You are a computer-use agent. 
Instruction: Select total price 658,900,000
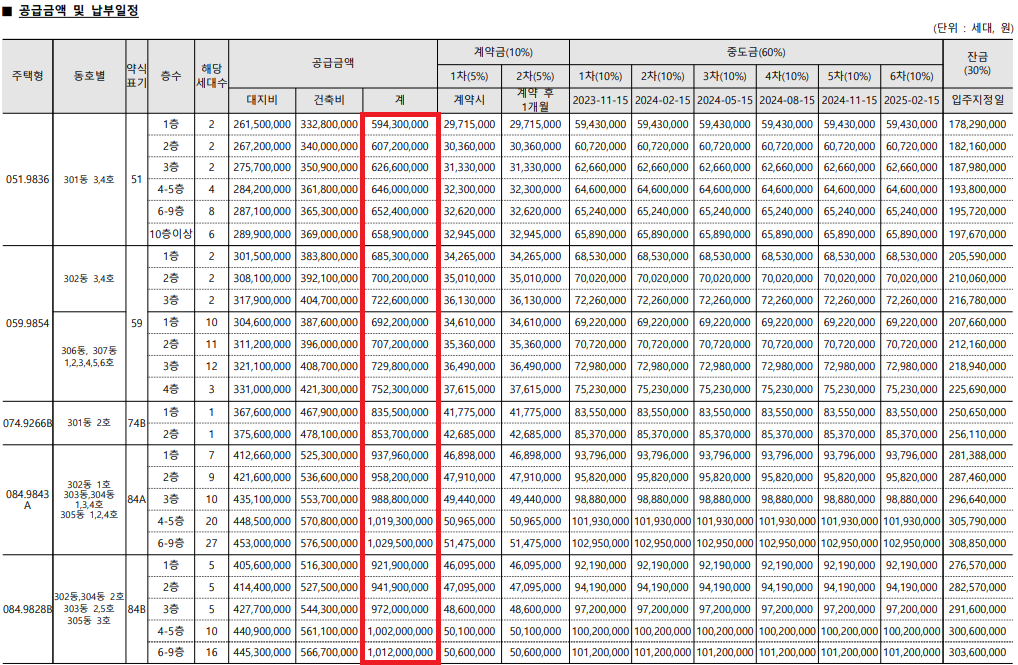pyautogui.click(x=400, y=234)
